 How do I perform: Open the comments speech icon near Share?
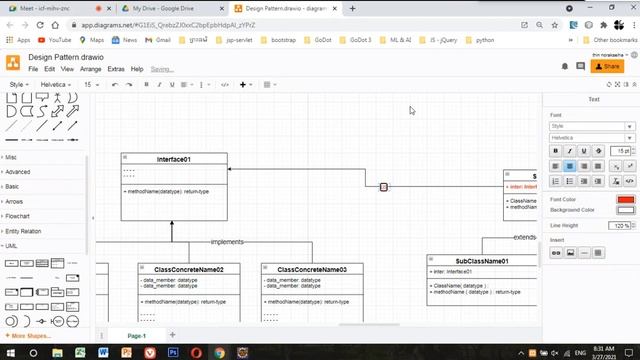pyautogui.click(x=580, y=66)
